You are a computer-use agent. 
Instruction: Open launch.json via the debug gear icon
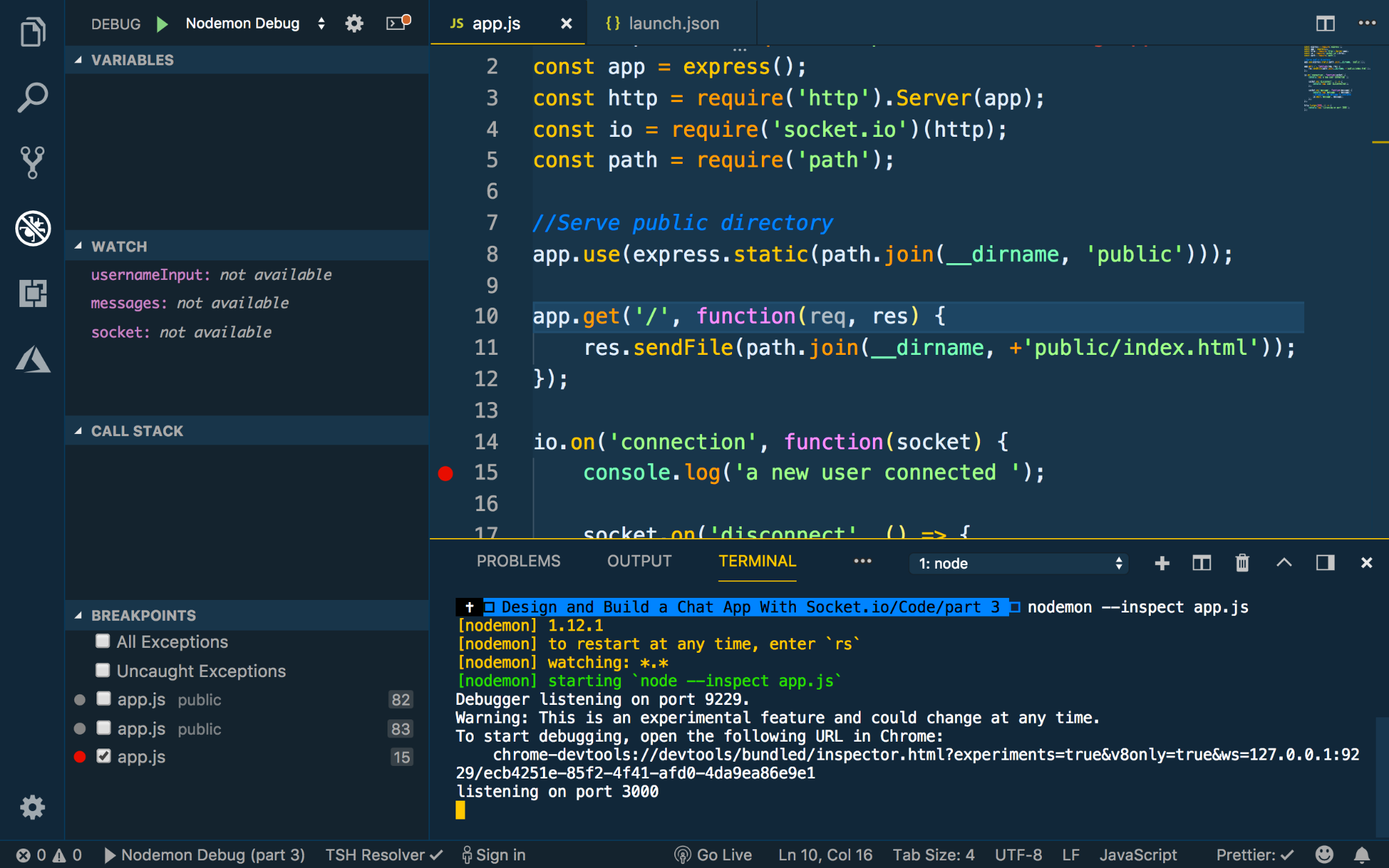coord(354,23)
